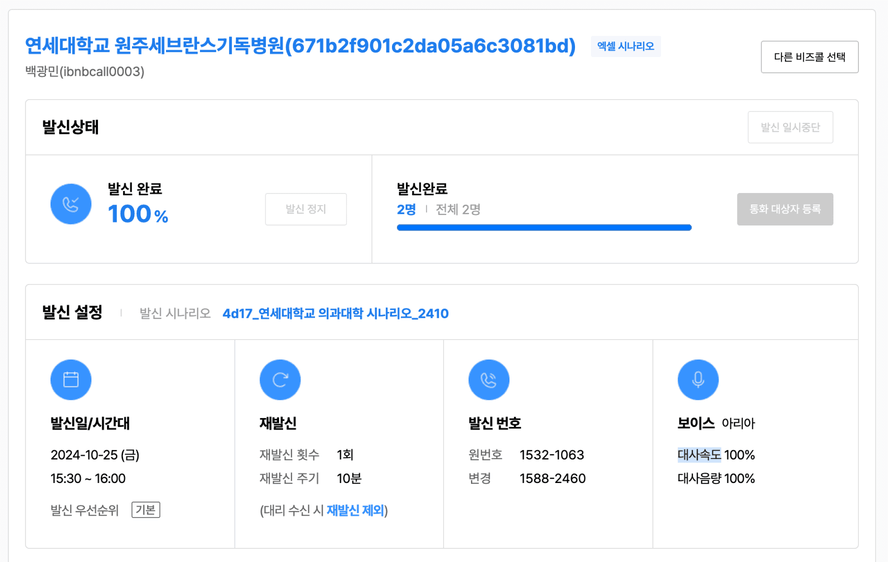This screenshot has height=562, width=888.
Task: Click the phone icon above 발신 번호
Action: [x=489, y=380]
